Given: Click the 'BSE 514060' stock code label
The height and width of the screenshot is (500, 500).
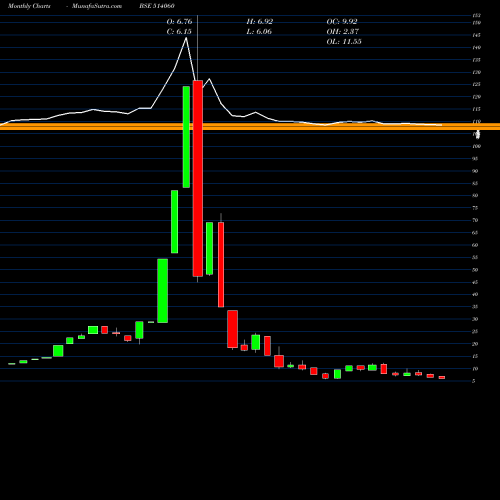Looking at the screenshot, I should click(157, 6).
